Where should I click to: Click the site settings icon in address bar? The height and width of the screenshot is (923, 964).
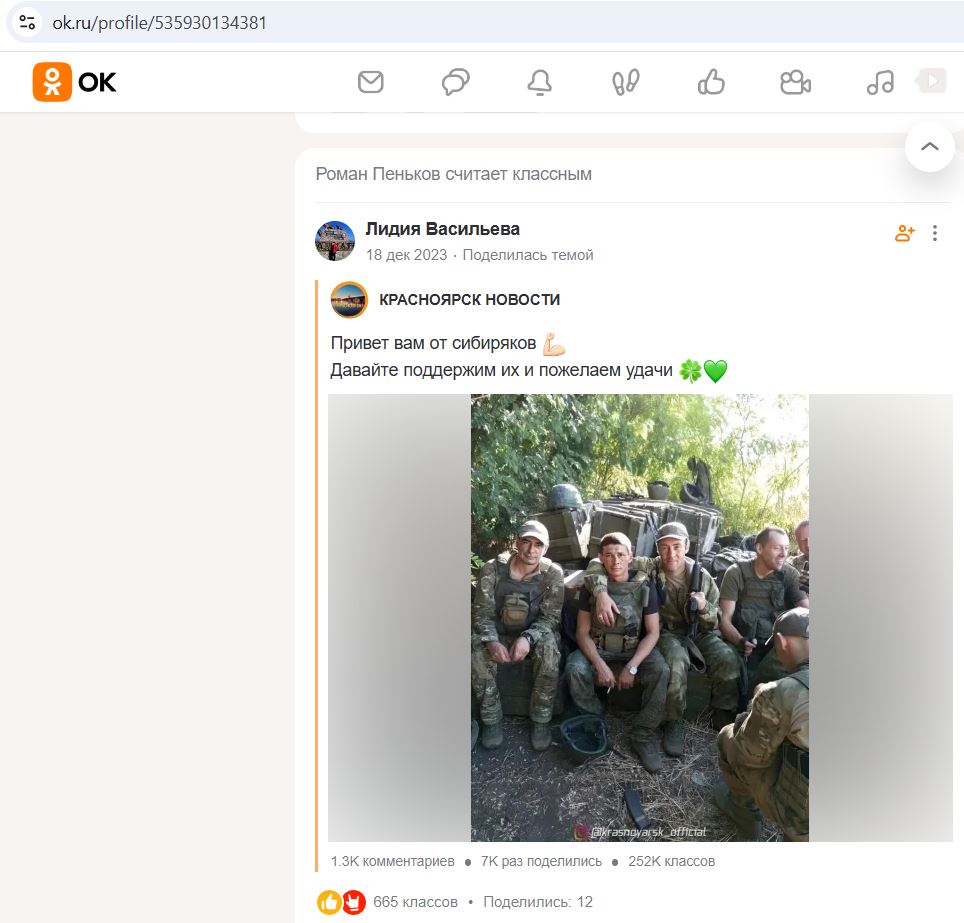[x=27, y=23]
